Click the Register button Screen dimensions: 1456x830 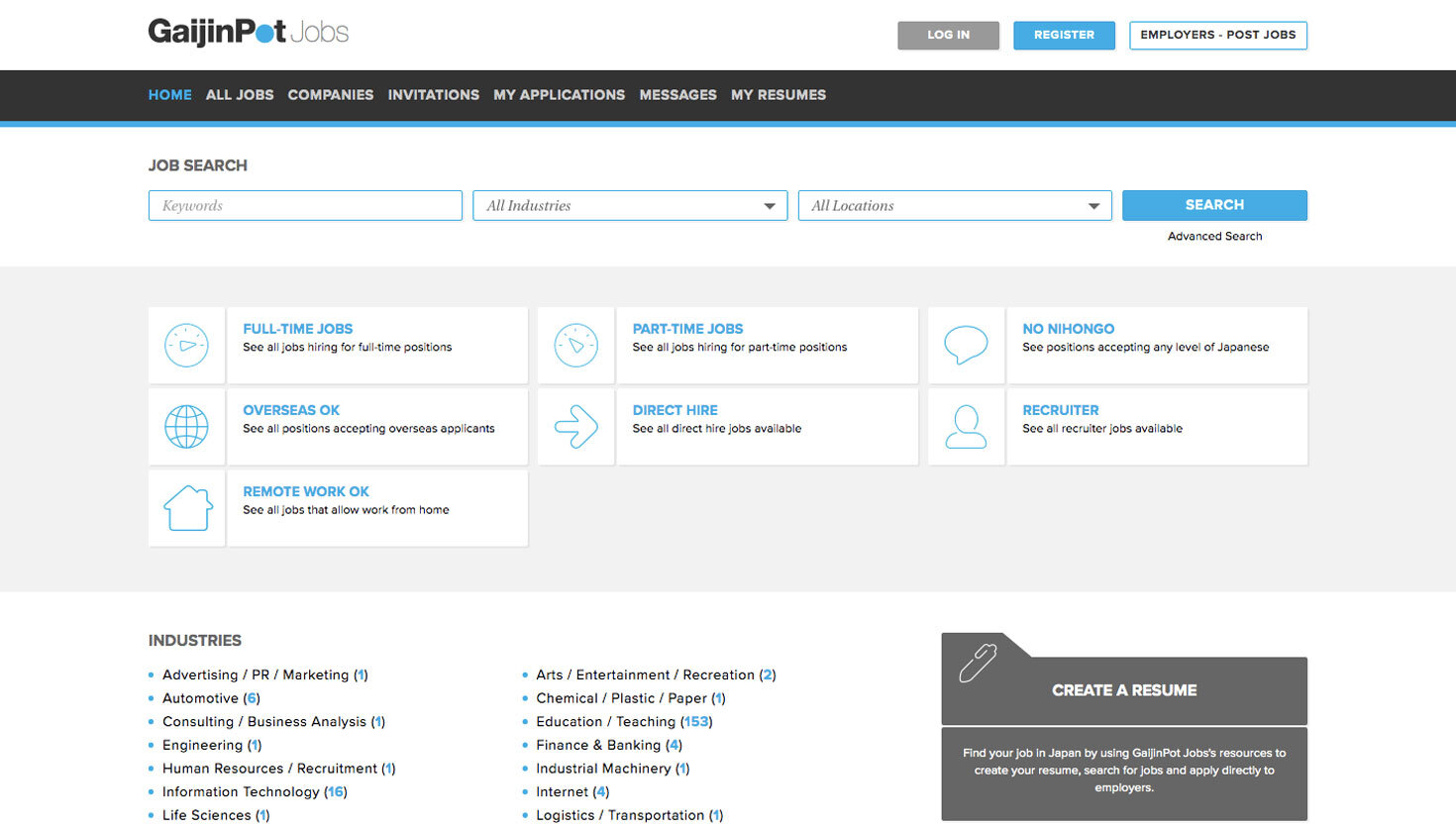[1064, 35]
